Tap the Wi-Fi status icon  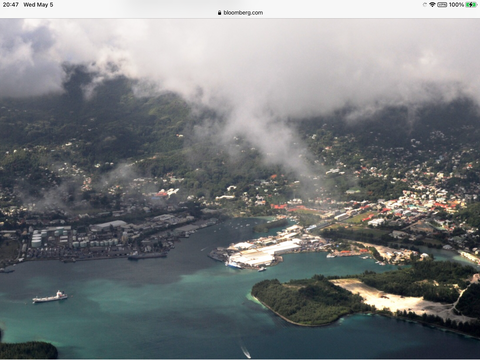pos(432,5)
